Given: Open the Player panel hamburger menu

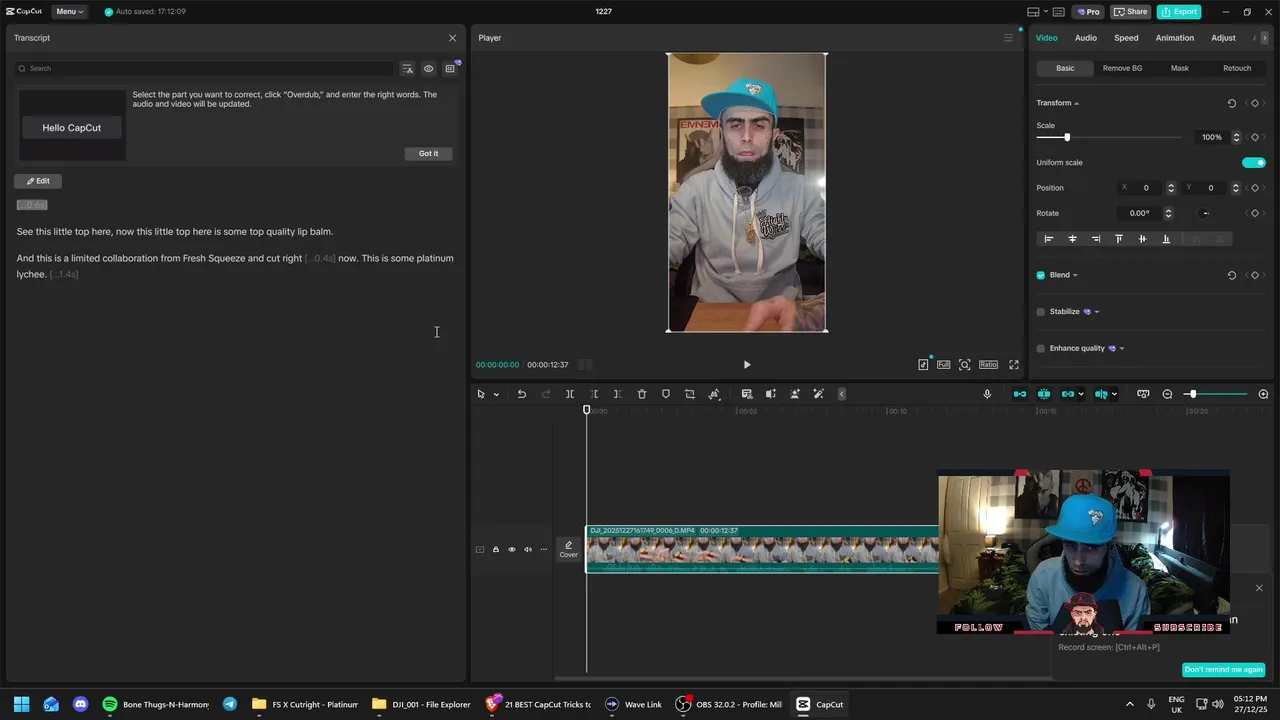Looking at the screenshot, I should (1008, 38).
